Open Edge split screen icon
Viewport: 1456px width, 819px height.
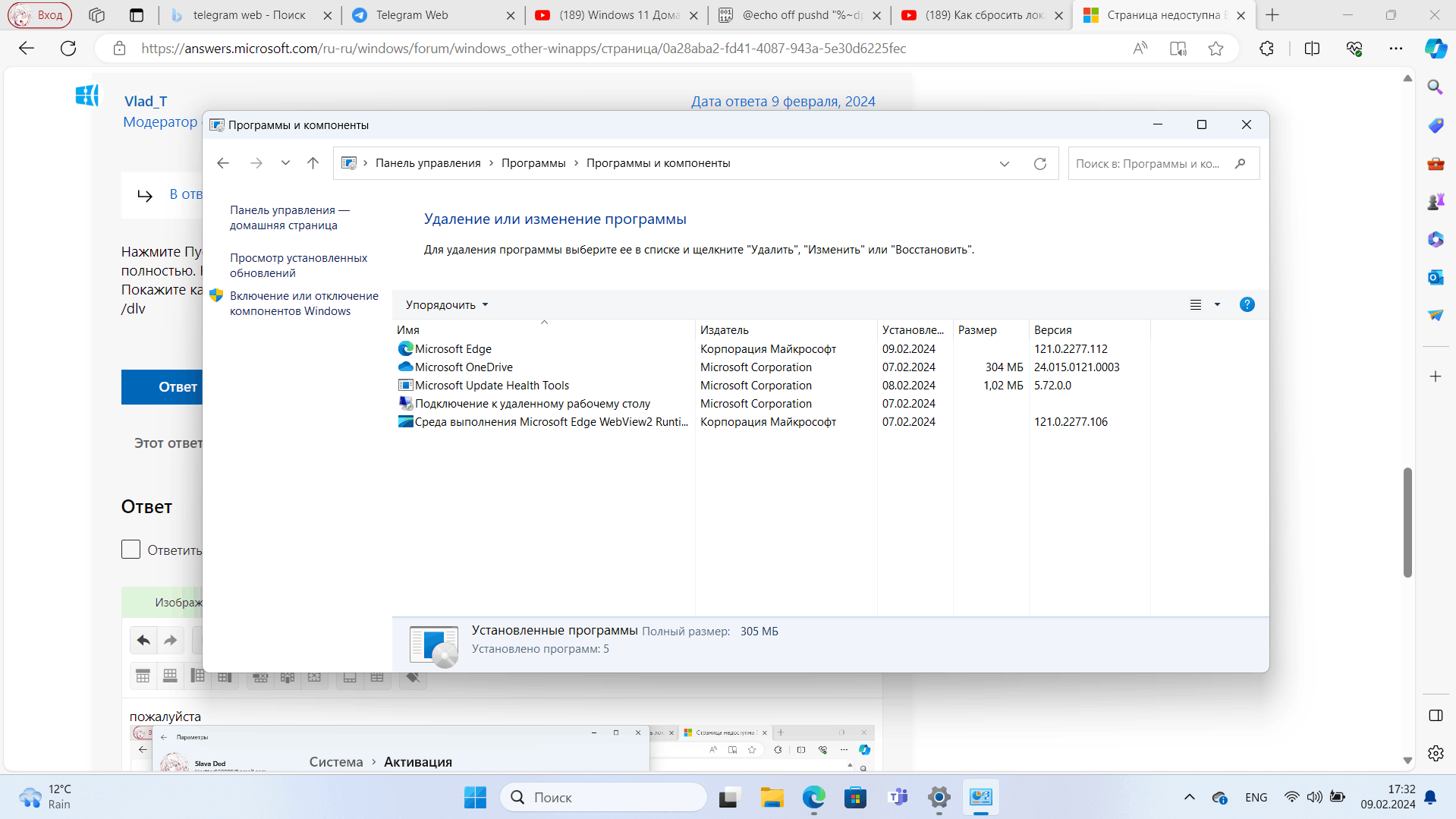tap(1312, 49)
